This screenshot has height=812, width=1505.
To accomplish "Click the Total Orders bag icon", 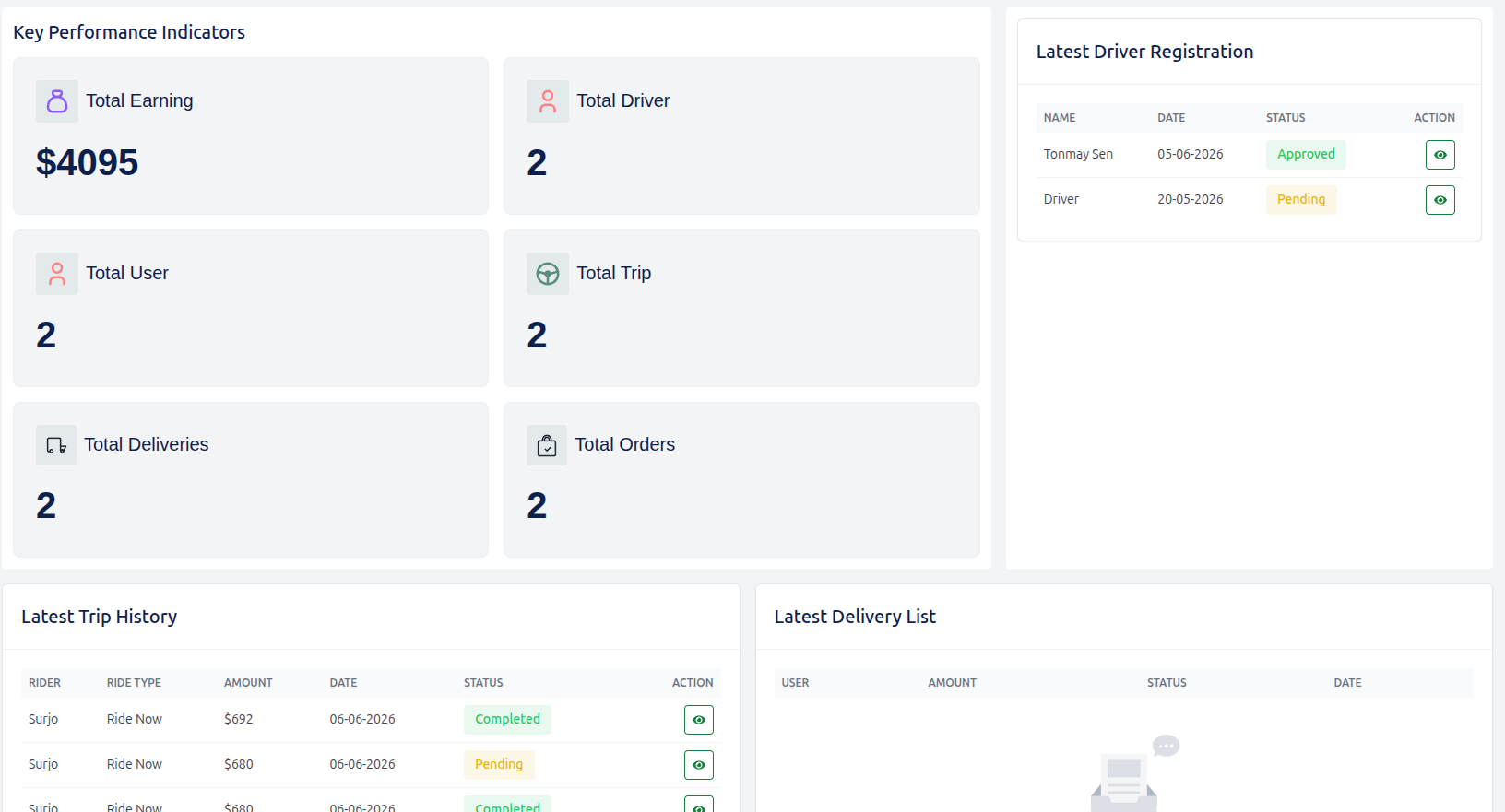I will click(547, 445).
